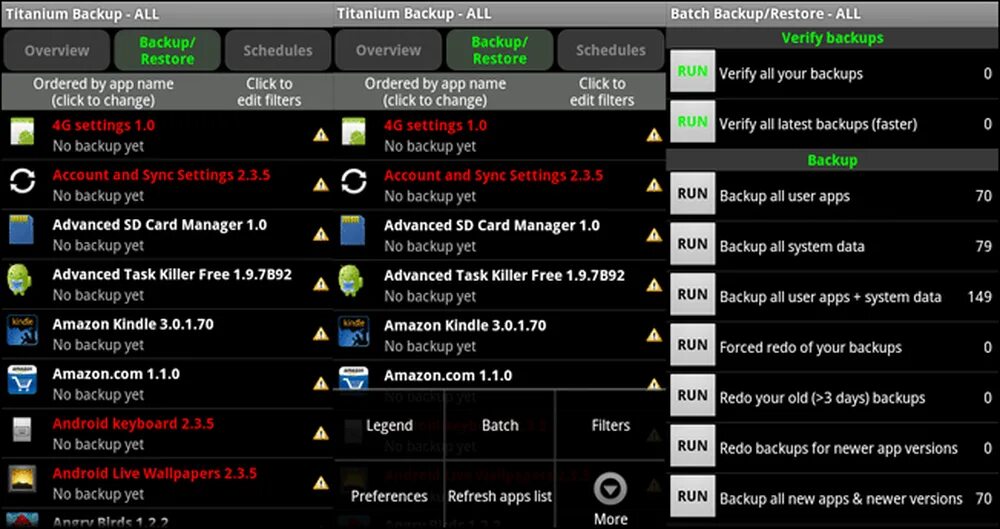
Task: Click Advanced SD Card Manager icon in menu screen
Action: (x=353, y=231)
